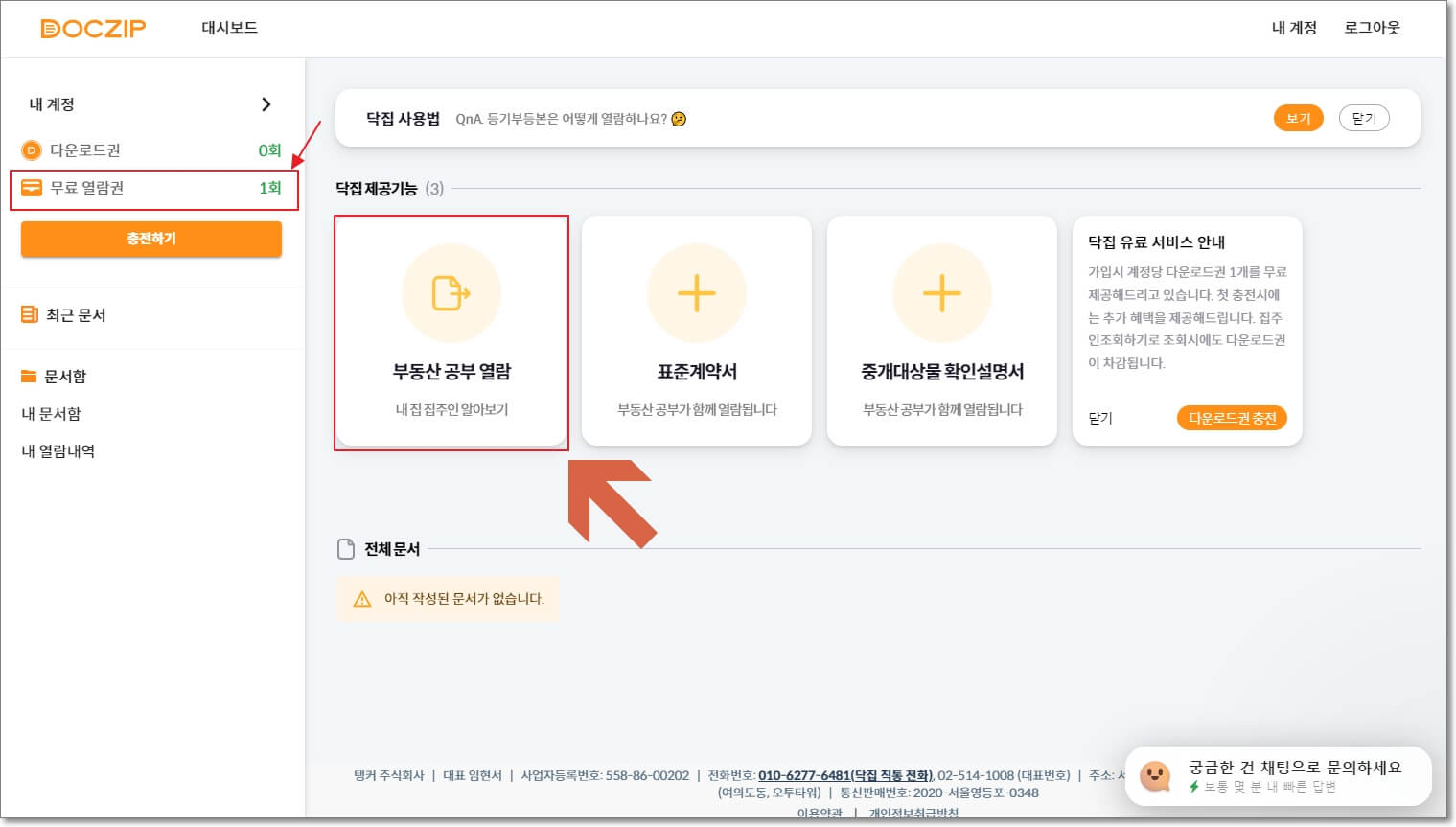
Task: Open the 이용약관 footer link
Action: tap(820, 813)
